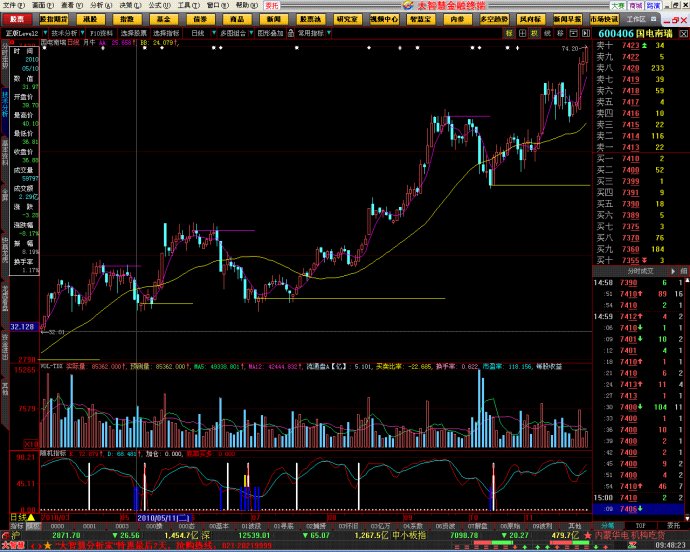Image resolution: width=690 pixels, height=552 pixels.
Task: Click the hide-side-panel arrow icon
Action: tap(586, 33)
